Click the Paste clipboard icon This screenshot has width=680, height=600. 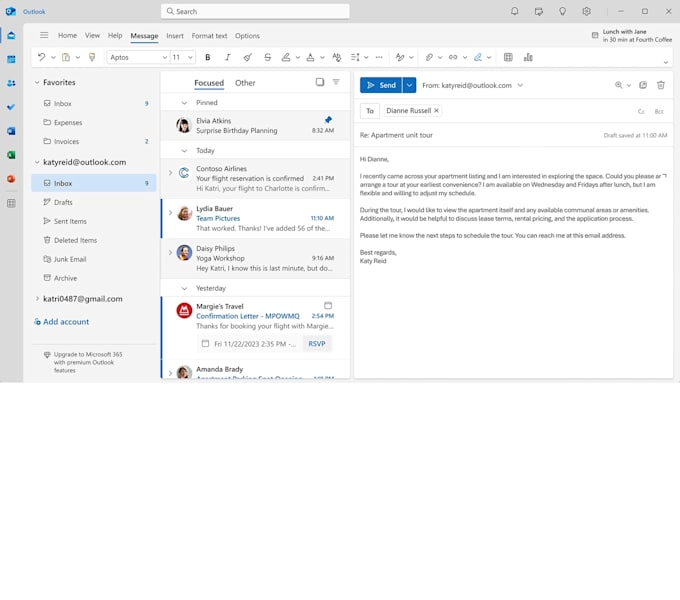coord(66,57)
